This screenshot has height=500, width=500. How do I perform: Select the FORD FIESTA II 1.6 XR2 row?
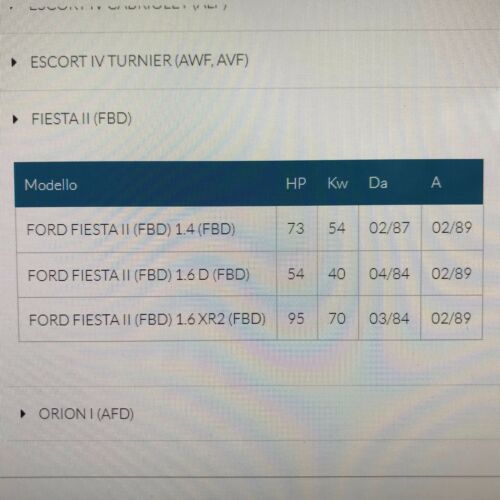pos(250,319)
